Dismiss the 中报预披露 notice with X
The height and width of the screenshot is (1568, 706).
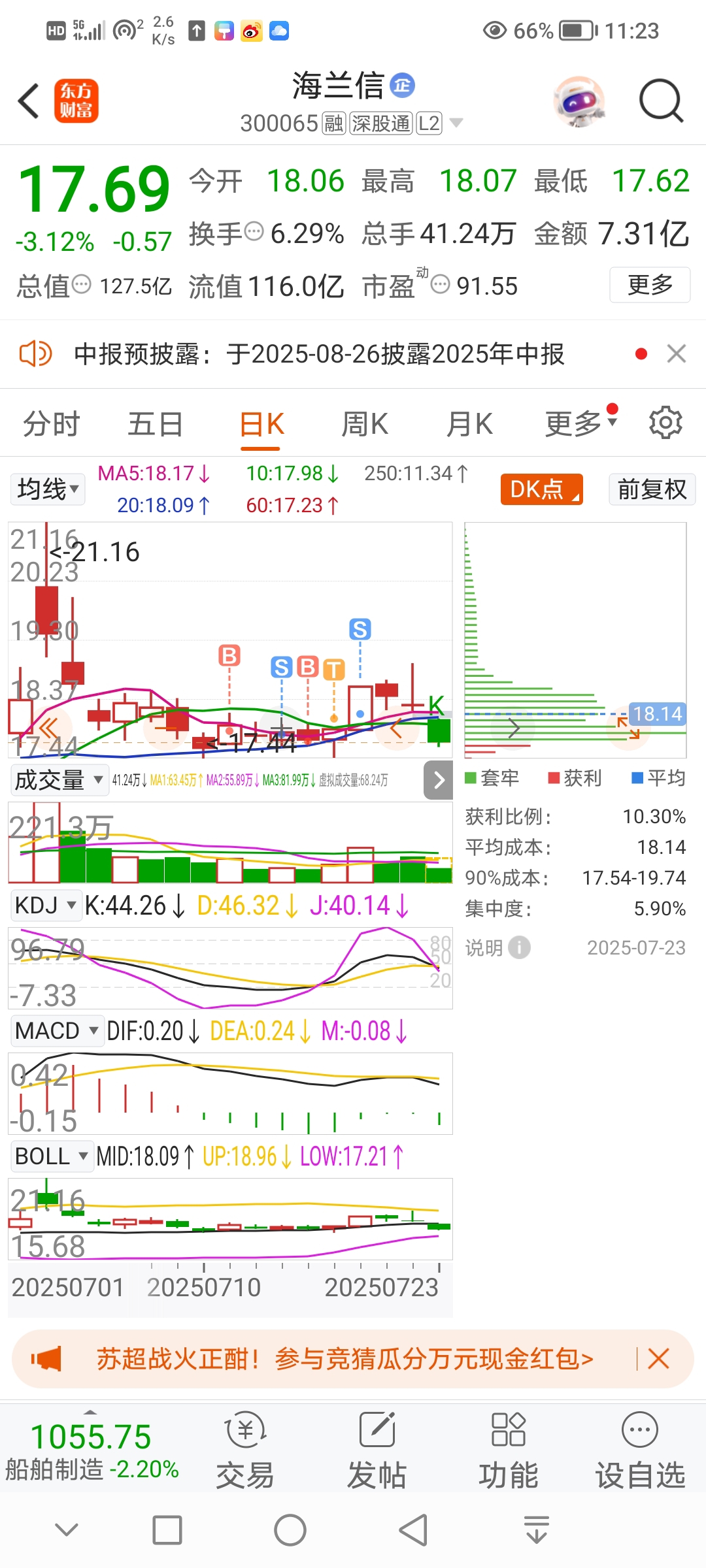point(677,354)
